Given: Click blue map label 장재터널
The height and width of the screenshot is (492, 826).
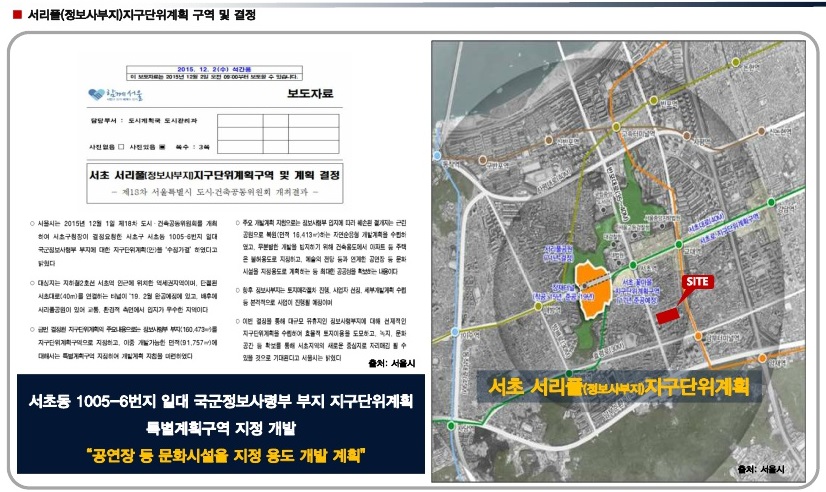Looking at the screenshot, I should point(565,288).
